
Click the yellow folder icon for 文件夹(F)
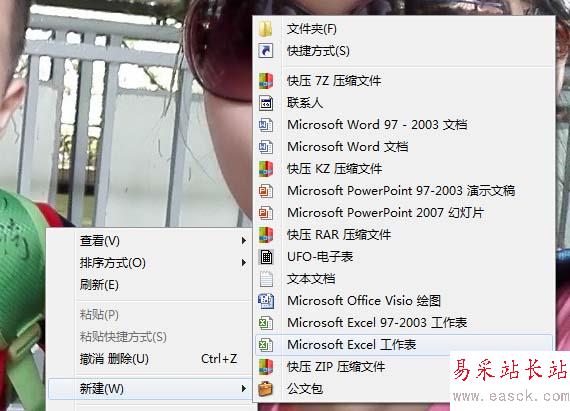pyautogui.click(x=266, y=29)
